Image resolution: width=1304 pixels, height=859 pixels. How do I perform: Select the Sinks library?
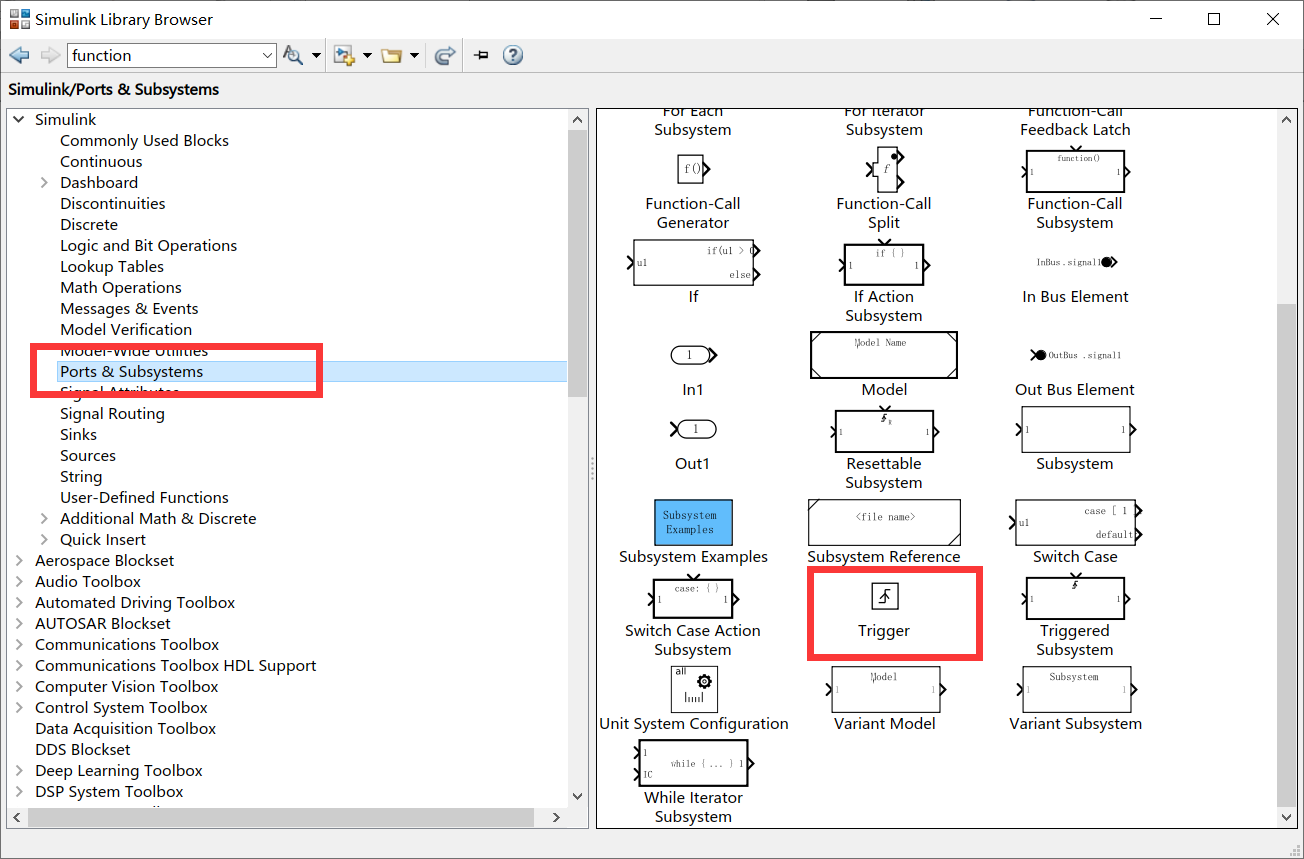click(78, 434)
